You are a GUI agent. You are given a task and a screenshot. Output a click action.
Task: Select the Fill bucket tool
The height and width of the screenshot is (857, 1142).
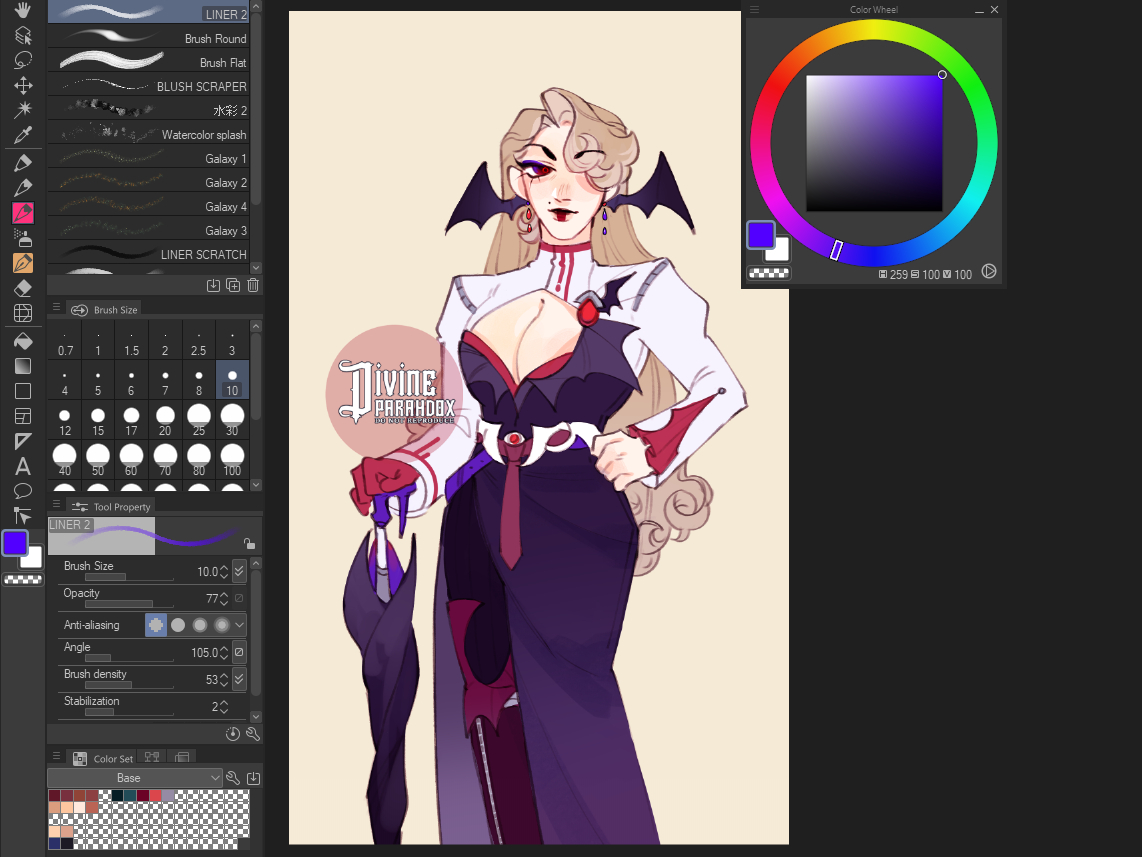pos(22,340)
